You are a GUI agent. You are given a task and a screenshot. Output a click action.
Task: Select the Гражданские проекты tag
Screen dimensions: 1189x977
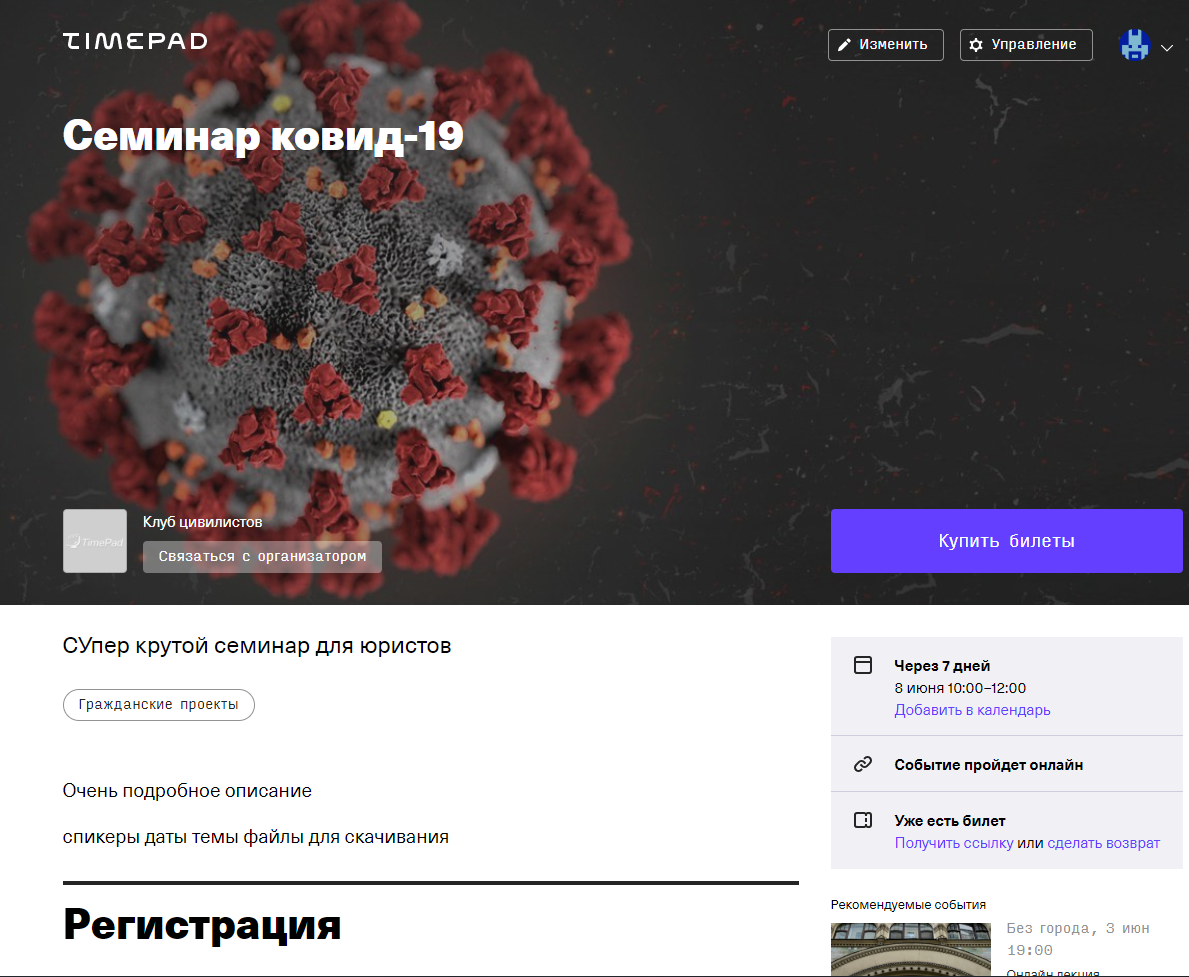pos(158,705)
